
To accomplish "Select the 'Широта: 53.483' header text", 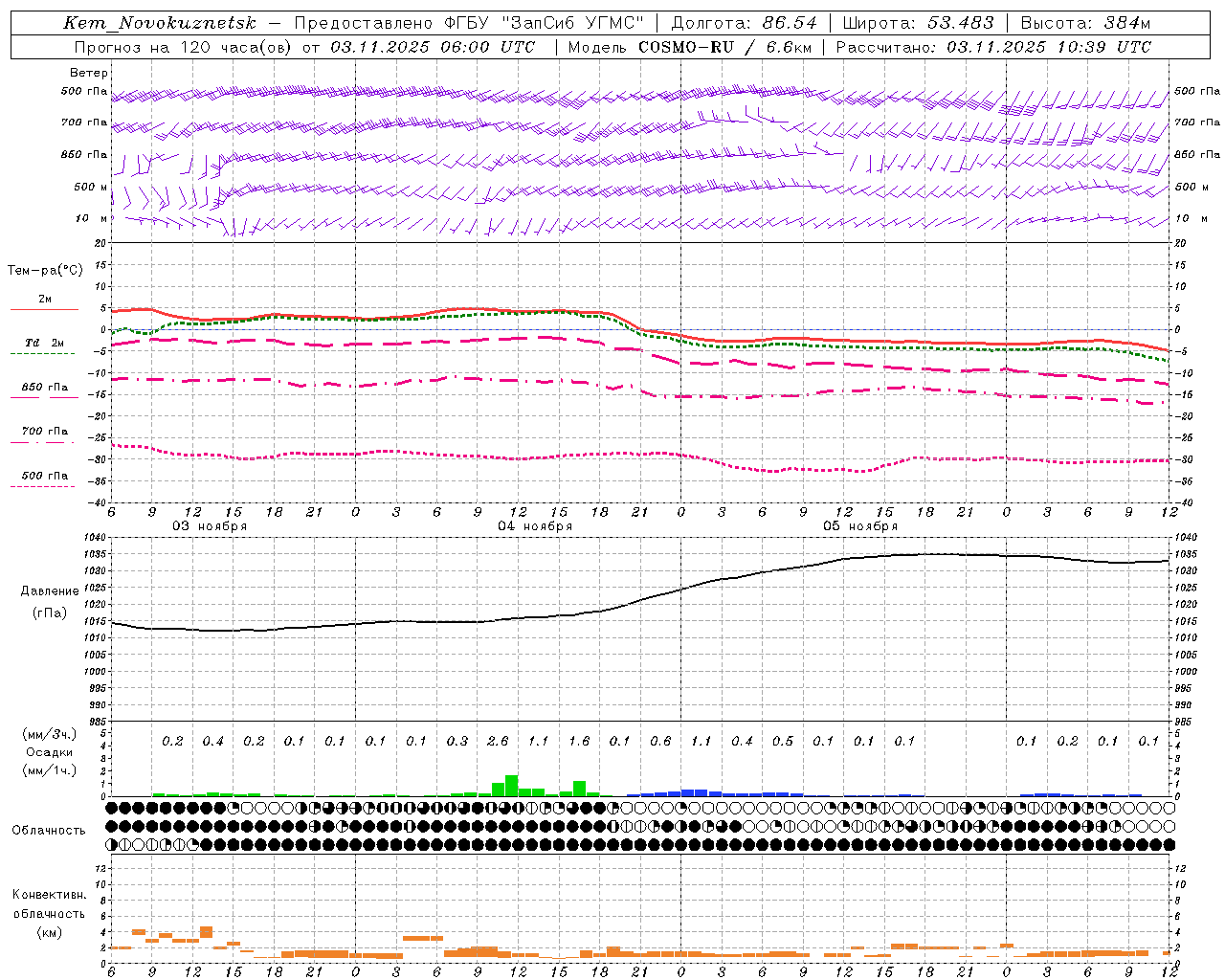I will tap(919, 23).
